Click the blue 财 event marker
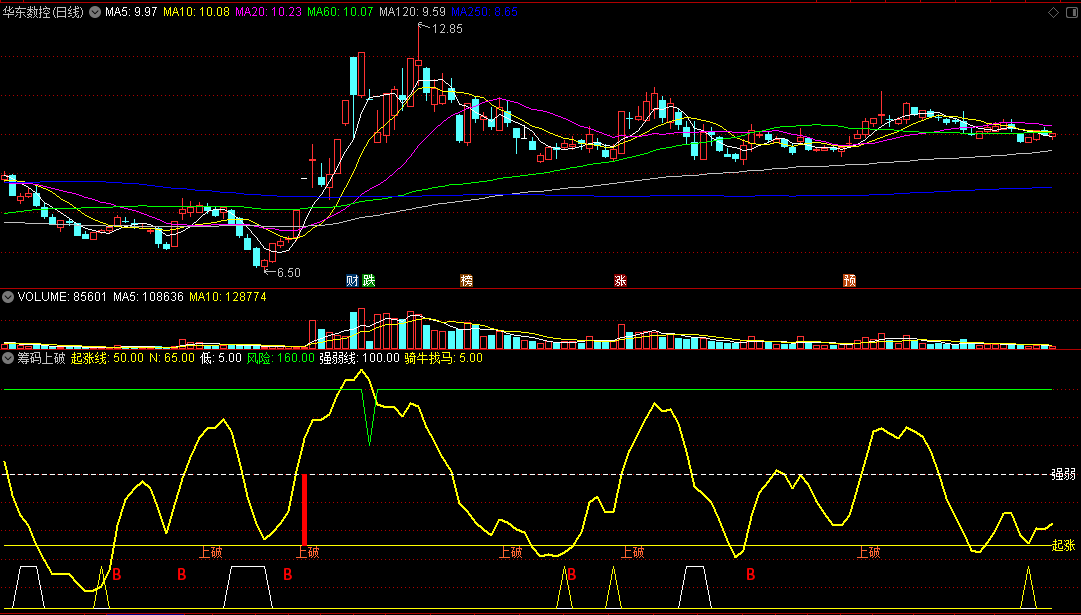The height and width of the screenshot is (615, 1081). [352, 281]
